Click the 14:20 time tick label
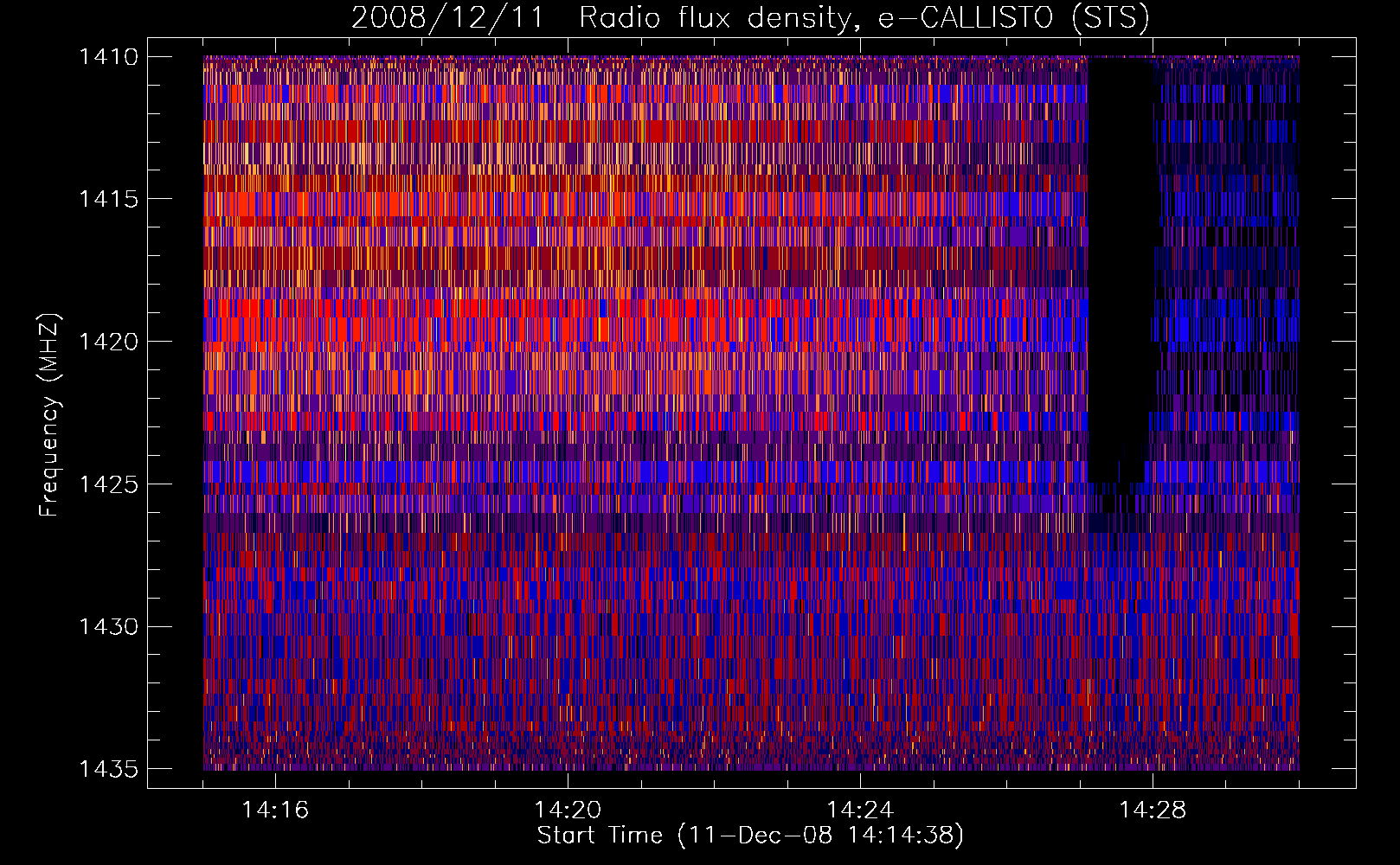Image resolution: width=1400 pixels, height=865 pixels. [x=568, y=811]
